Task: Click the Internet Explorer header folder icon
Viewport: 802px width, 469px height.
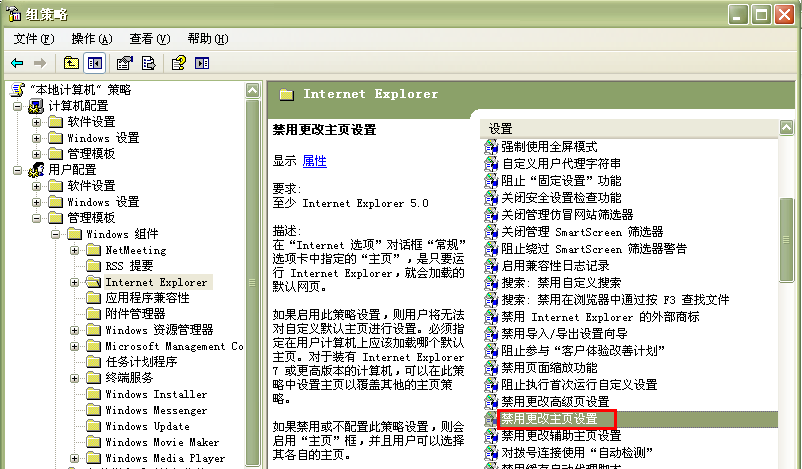Action: pyautogui.click(x=286, y=95)
